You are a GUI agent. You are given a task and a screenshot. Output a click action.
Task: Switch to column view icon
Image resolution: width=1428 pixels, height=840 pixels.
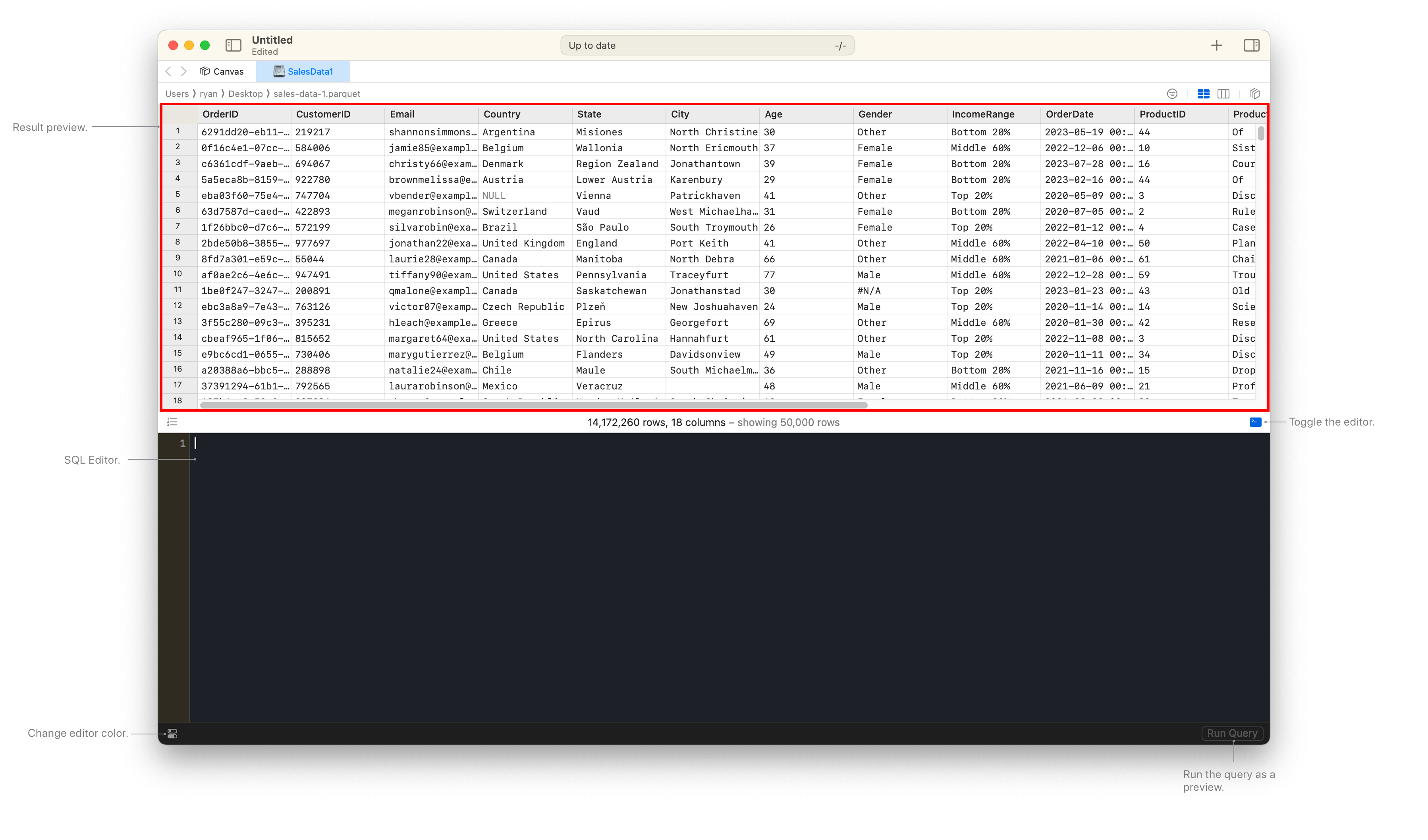coord(1223,93)
